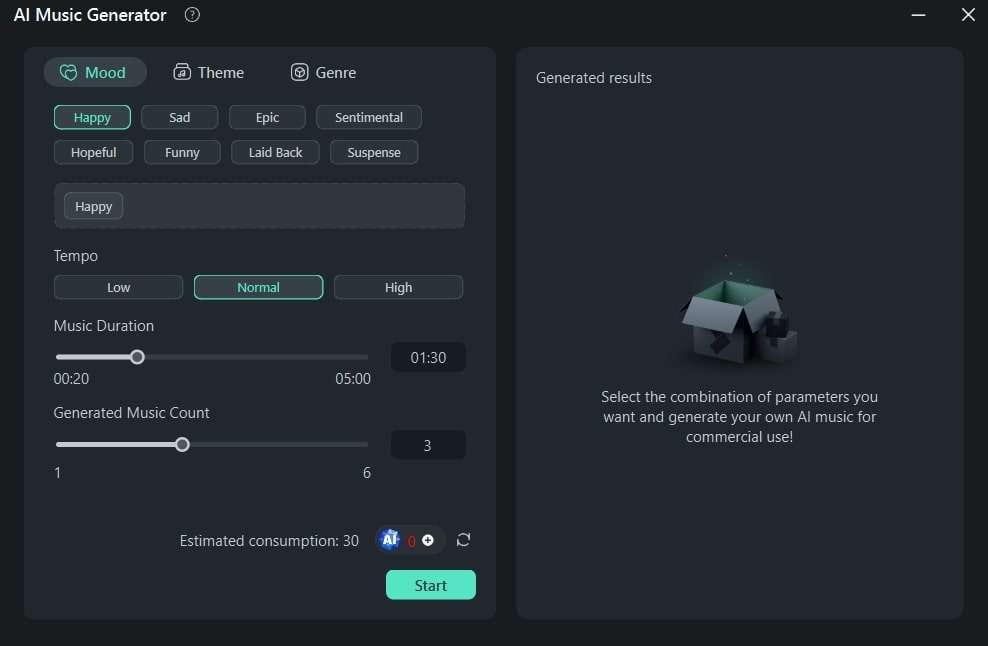
Task: Select the Epic mood option
Action: pyautogui.click(x=267, y=117)
